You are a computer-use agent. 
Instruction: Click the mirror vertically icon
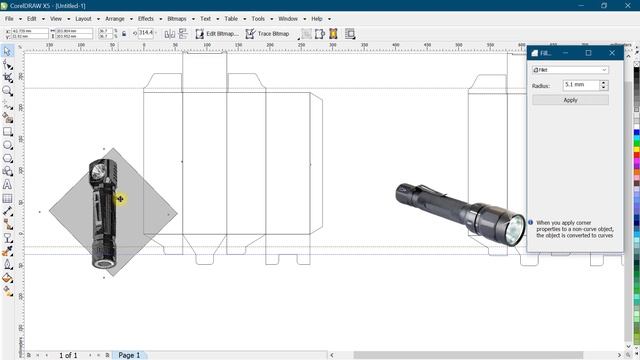183,34
